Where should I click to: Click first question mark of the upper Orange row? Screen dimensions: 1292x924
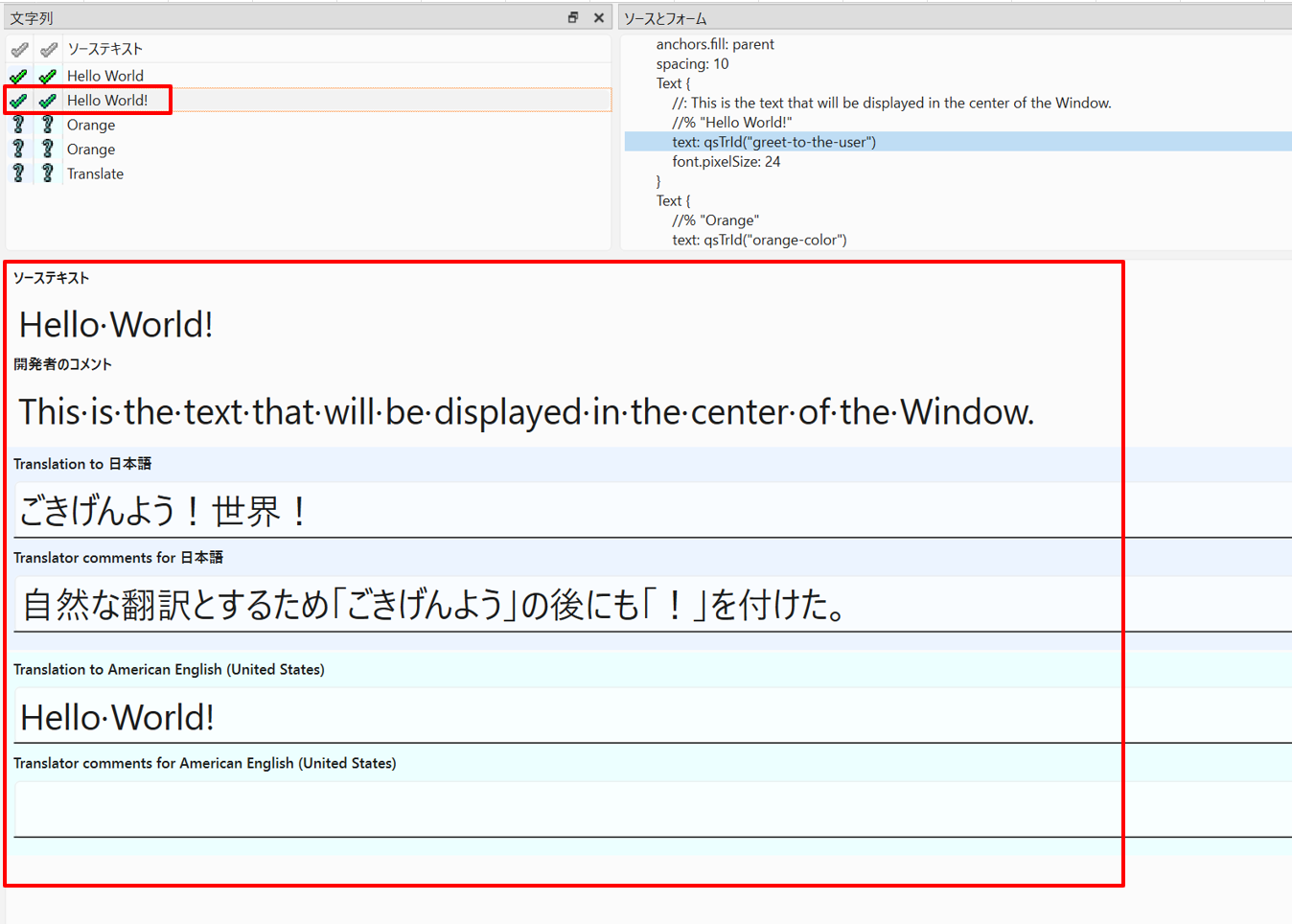[x=18, y=125]
